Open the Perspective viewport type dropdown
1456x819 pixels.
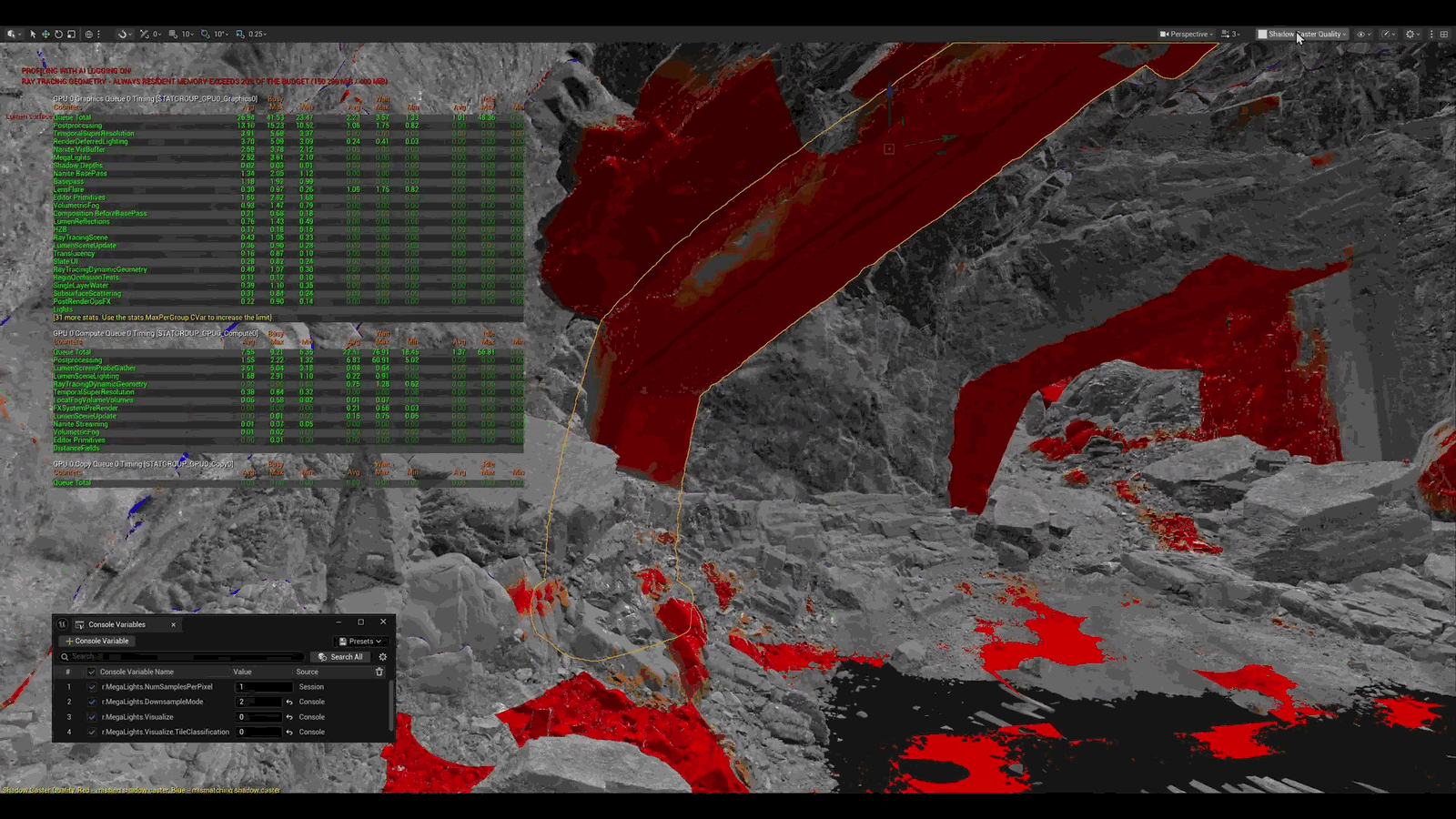tap(1187, 35)
